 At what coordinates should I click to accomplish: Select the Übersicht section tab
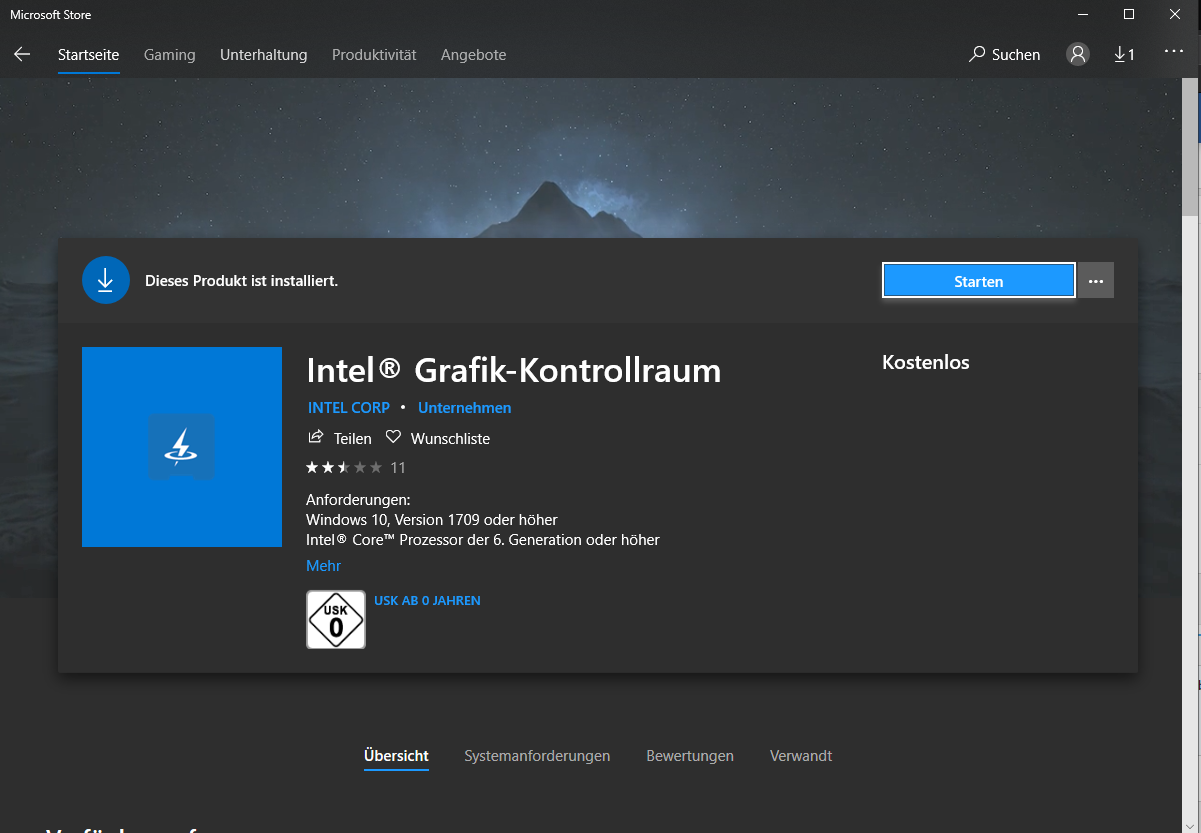tap(396, 756)
